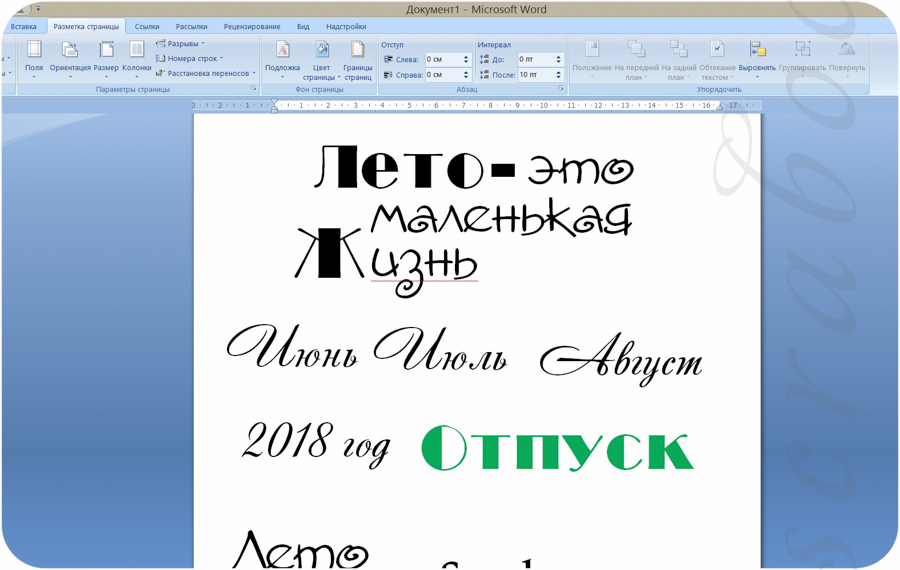Click the green word Отпуск in the document
This screenshot has height=570, width=900.
(557, 449)
